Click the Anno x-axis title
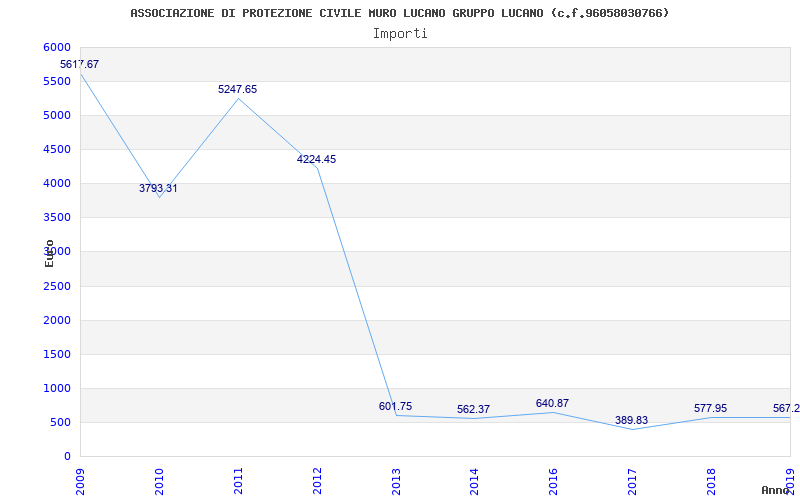800x500 pixels. (x=775, y=490)
